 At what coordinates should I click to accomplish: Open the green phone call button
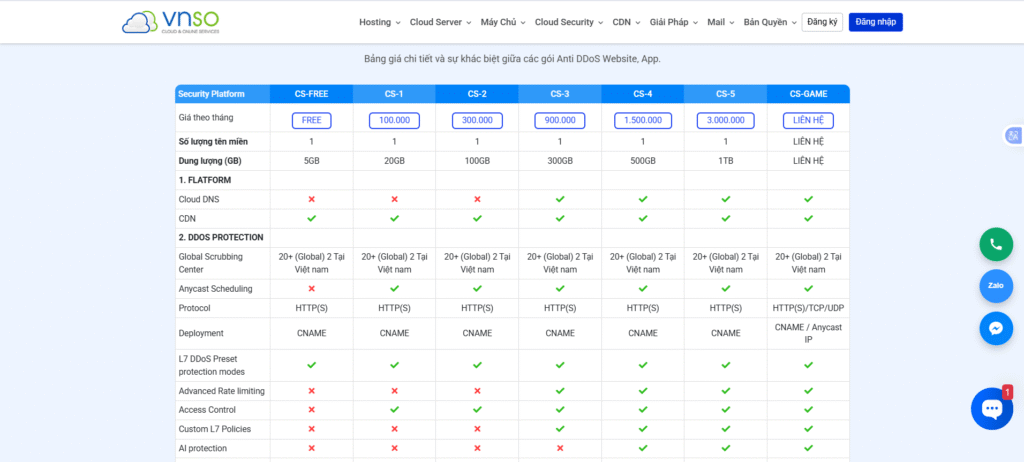point(995,244)
